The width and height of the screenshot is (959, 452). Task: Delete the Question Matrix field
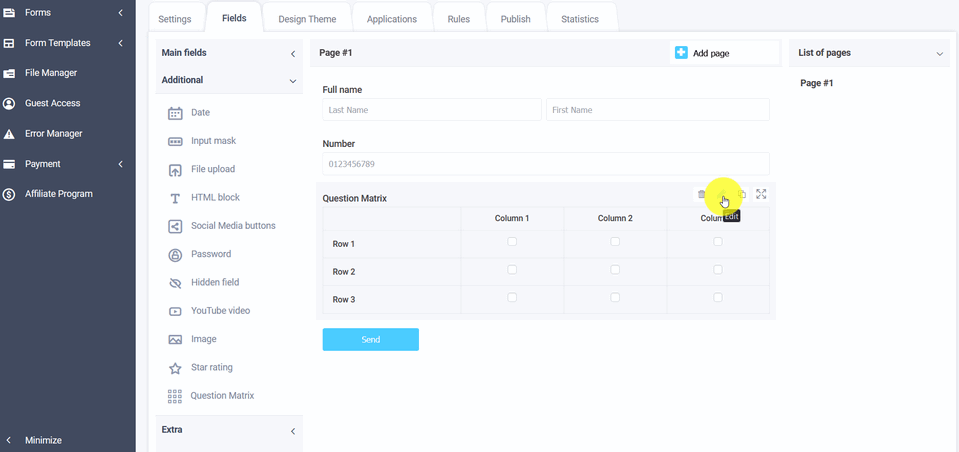[x=702, y=194]
